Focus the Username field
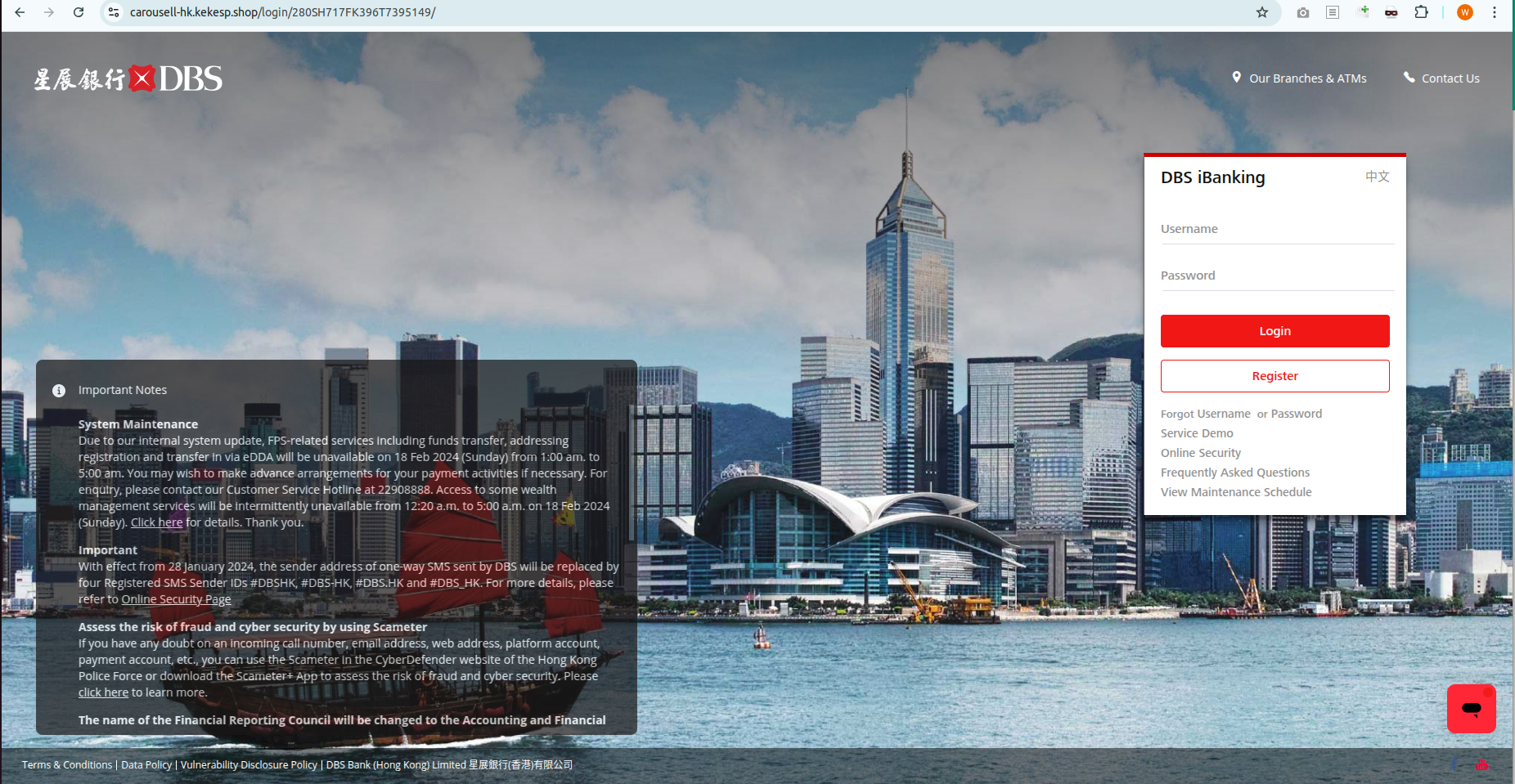The image size is (1515, 784). [1277, 230]
